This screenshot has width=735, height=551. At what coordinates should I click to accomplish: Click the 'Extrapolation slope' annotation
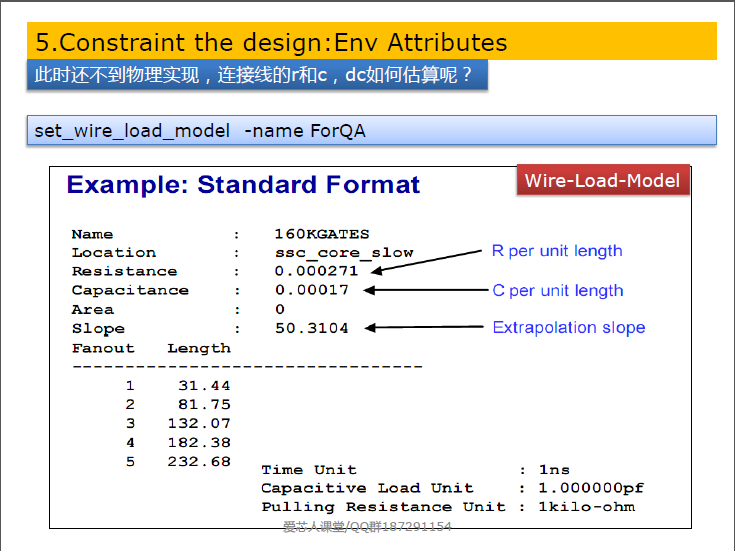pyautogui.click(x=569, y=327)
